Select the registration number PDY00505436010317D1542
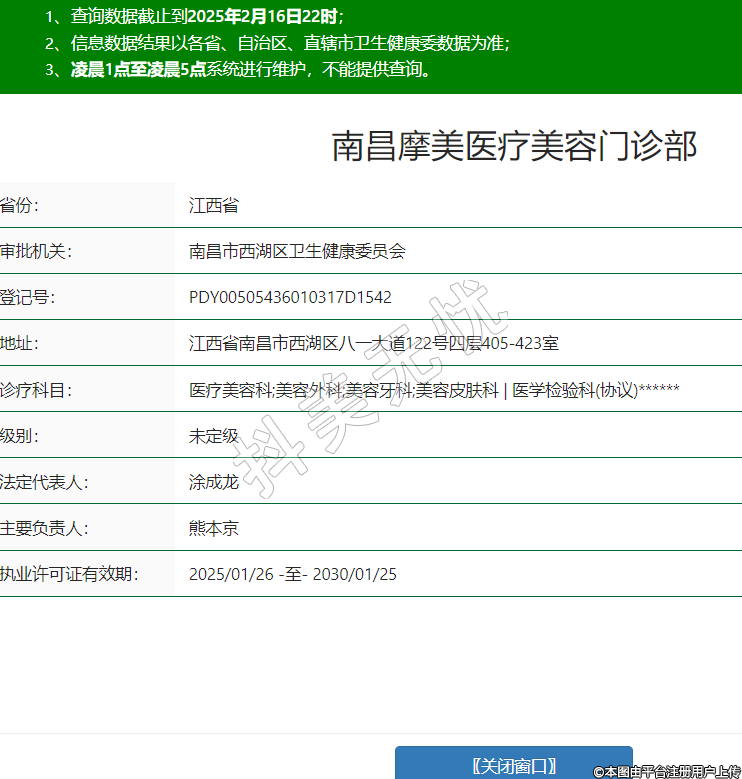Image resolution: width=742 pixels, height=779 pixels. pos(290,297)
